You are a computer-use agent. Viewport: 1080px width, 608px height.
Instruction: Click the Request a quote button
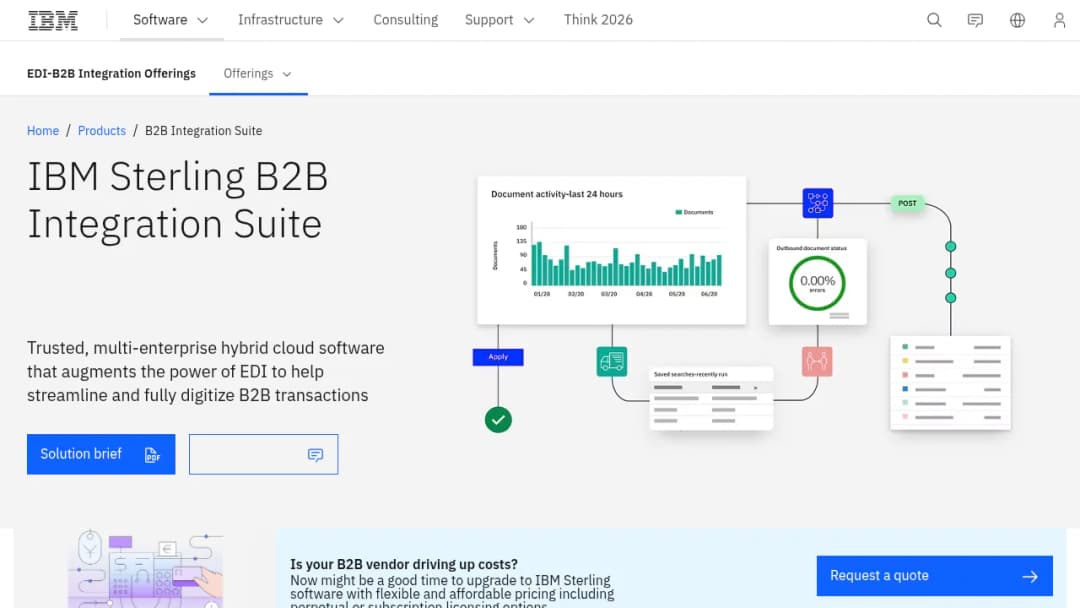tap(935, 576)
